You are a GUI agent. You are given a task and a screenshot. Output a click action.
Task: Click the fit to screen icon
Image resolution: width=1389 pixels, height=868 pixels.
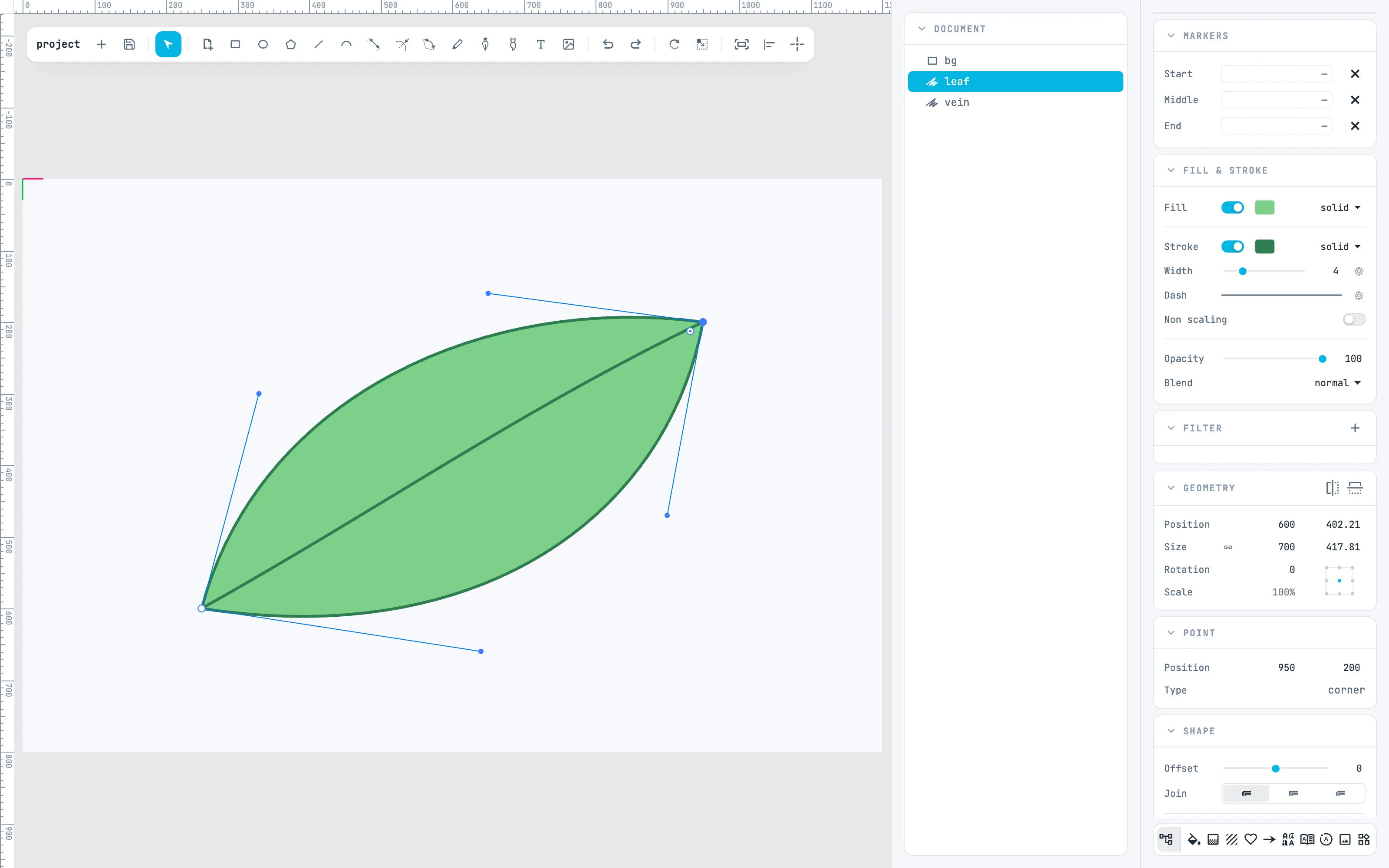[x=741, y=44]
